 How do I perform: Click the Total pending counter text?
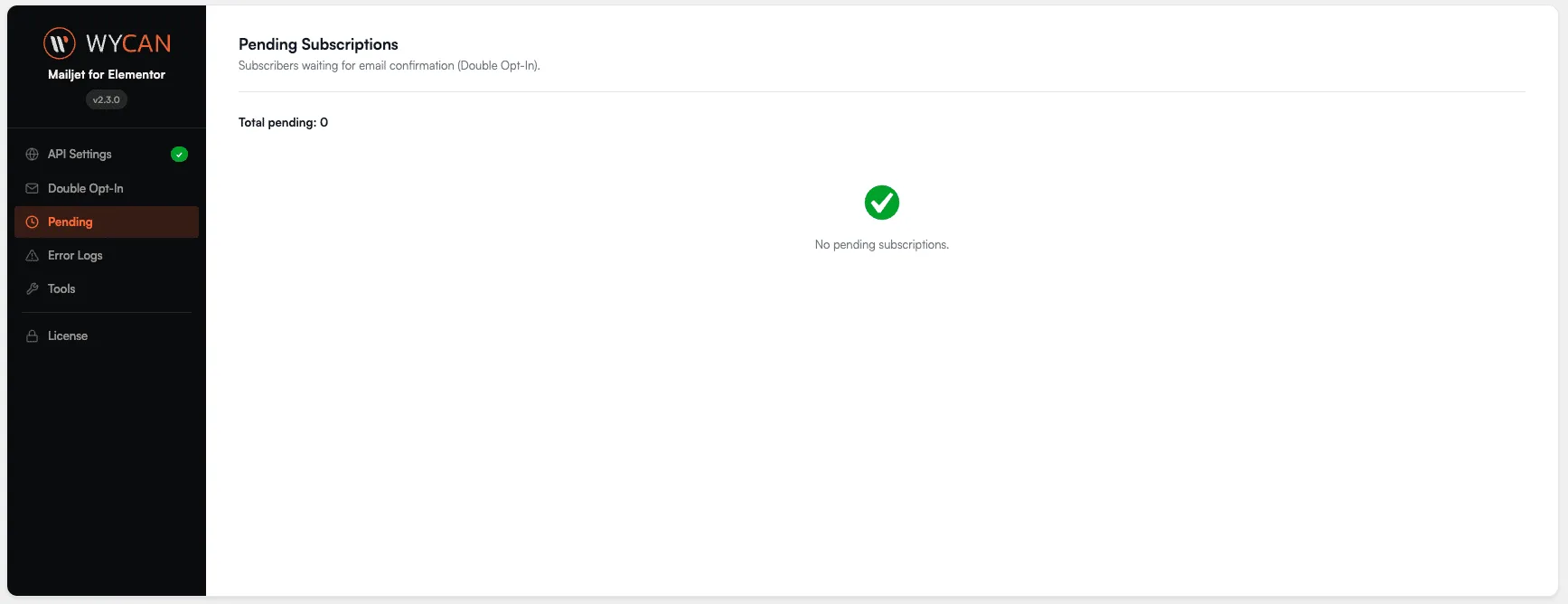click(283, 122)
